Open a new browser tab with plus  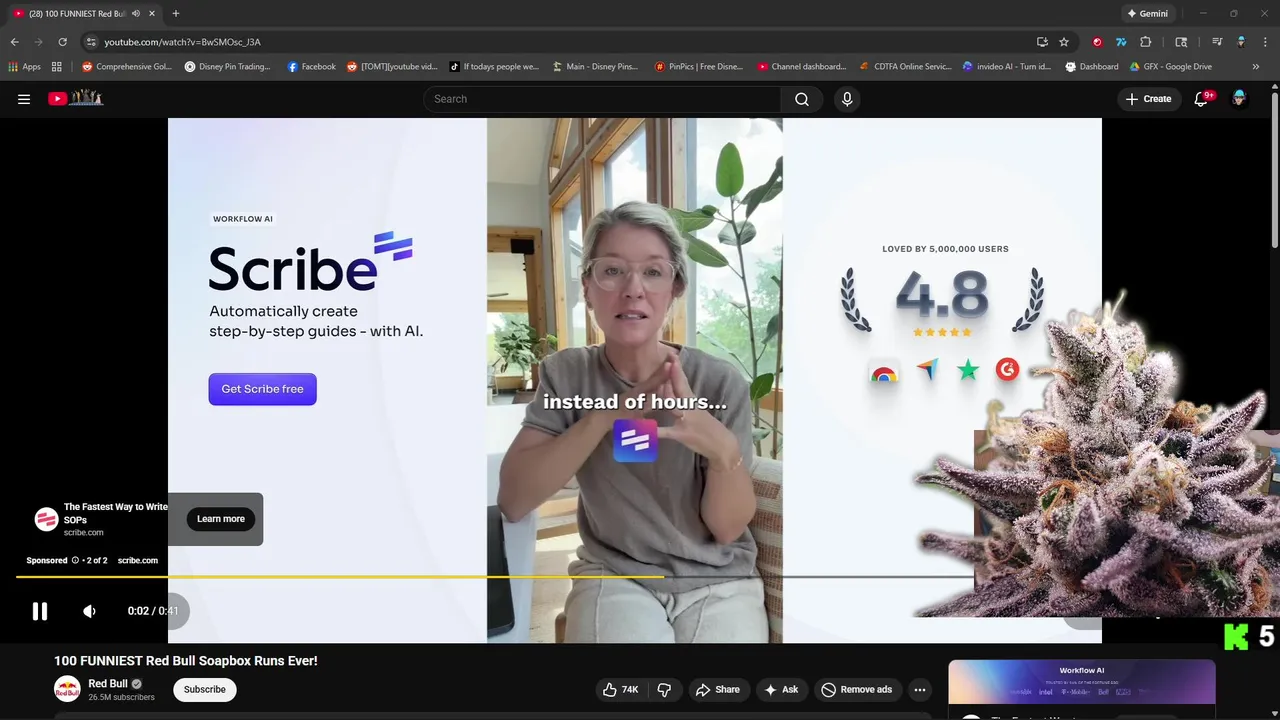pos(176,14)
